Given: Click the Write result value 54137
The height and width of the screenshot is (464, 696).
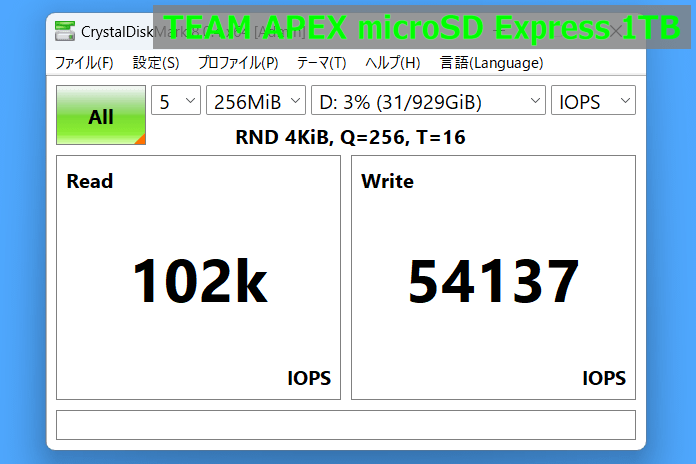Looking at the screenshot, I should 493,281.
